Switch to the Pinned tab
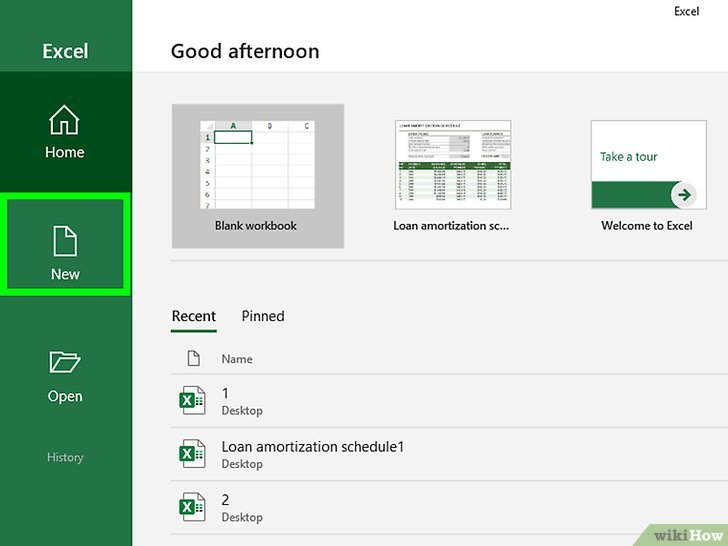 point(263,316)
